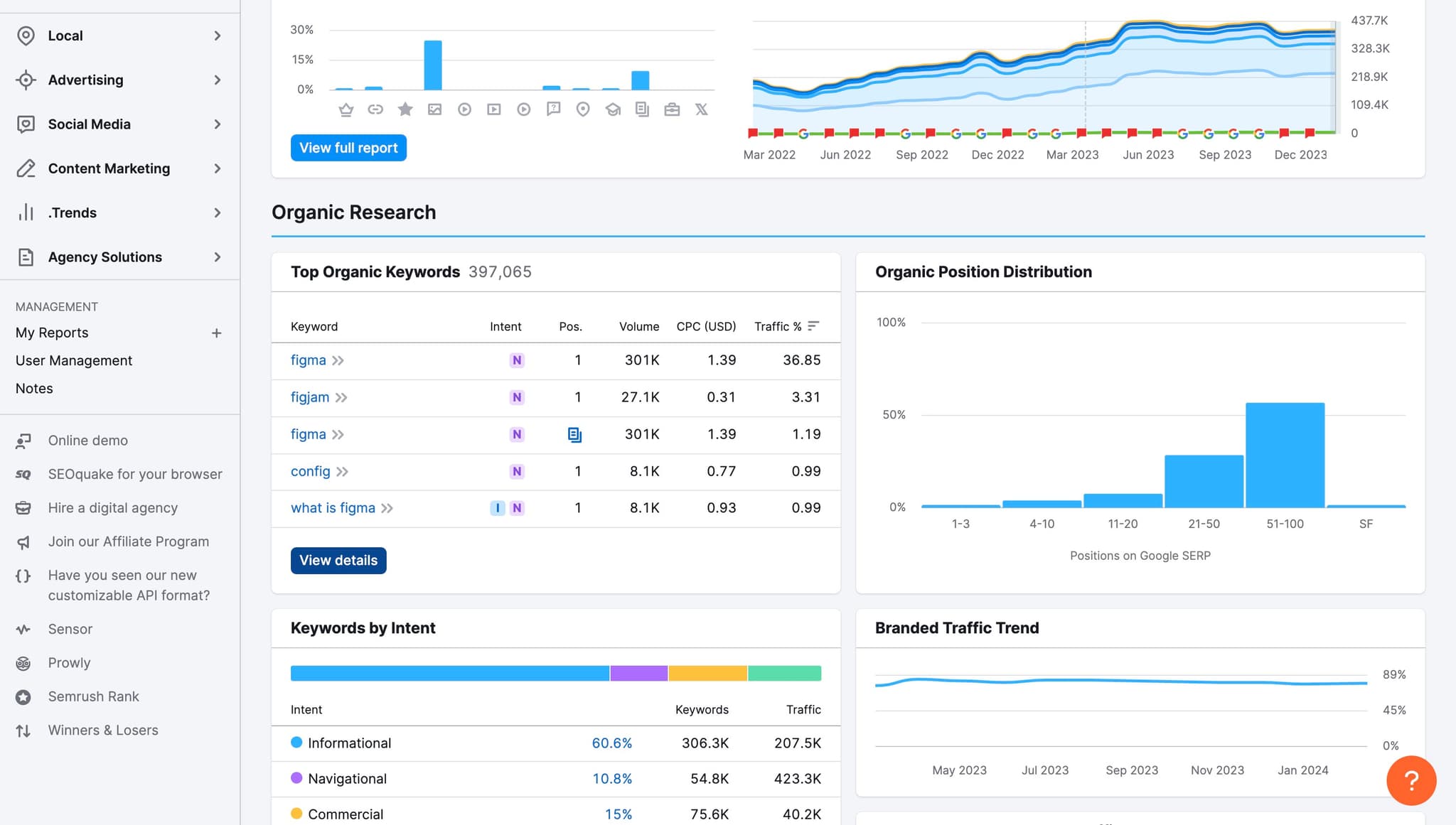Click the View details button
This screenshot has height=825, width=1456.
pos(338,561)
